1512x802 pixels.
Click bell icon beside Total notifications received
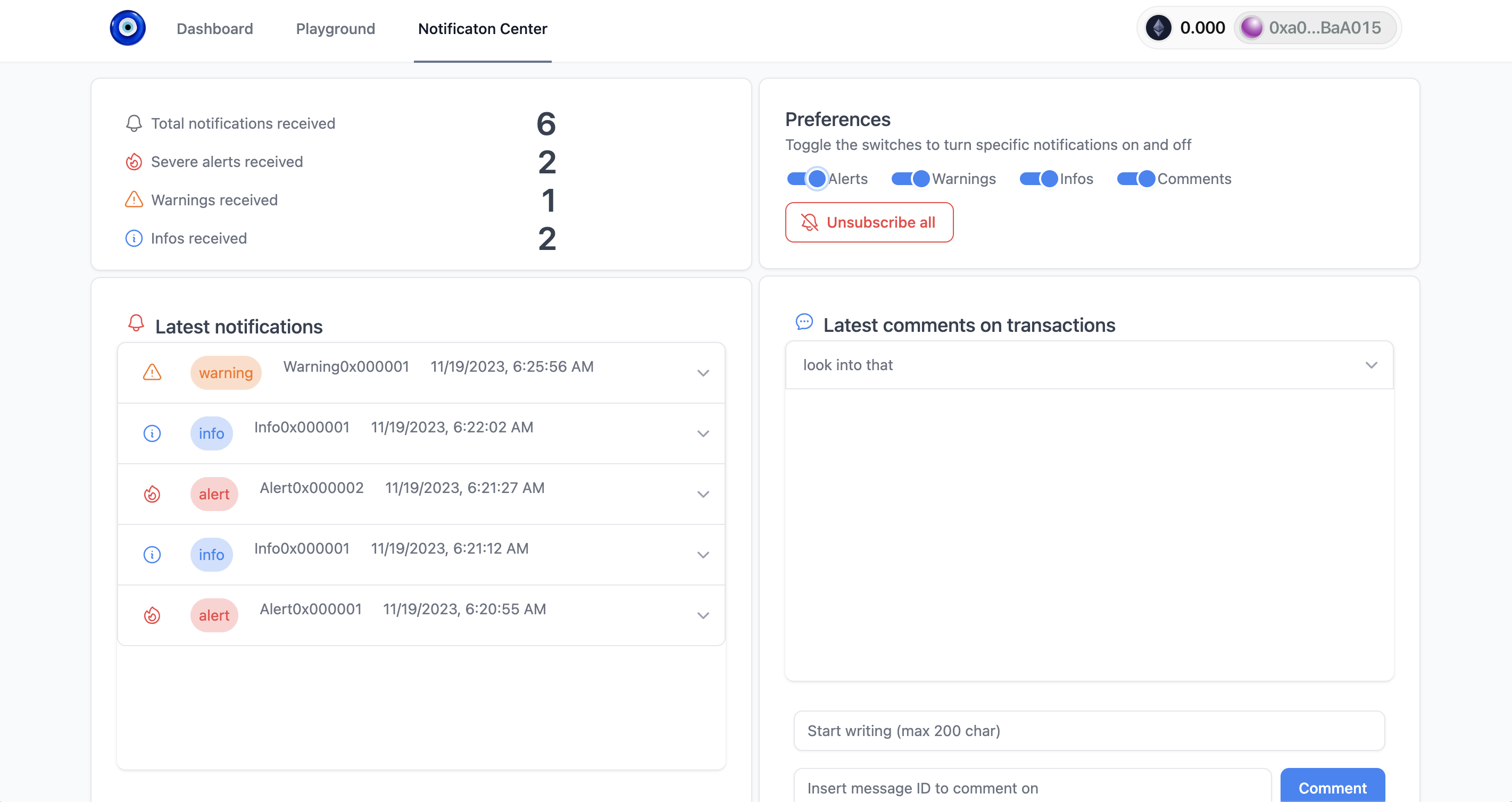pos(134,123)
